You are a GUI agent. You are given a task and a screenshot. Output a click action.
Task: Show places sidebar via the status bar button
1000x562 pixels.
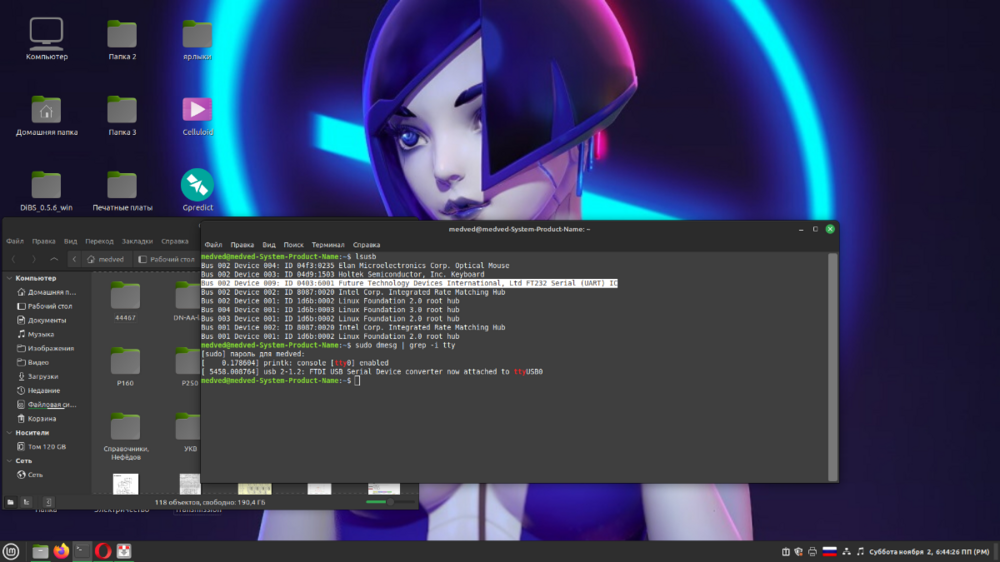(11, 503)
